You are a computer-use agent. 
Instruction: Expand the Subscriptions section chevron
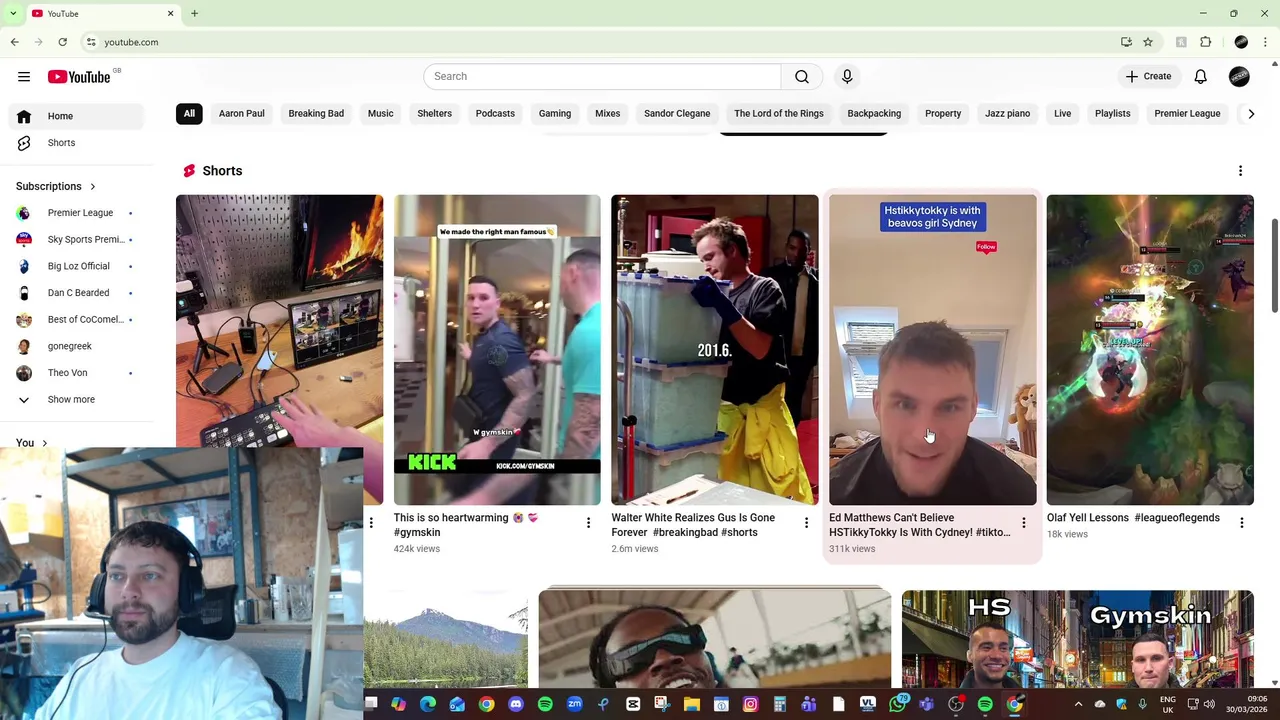pos(92,186)
